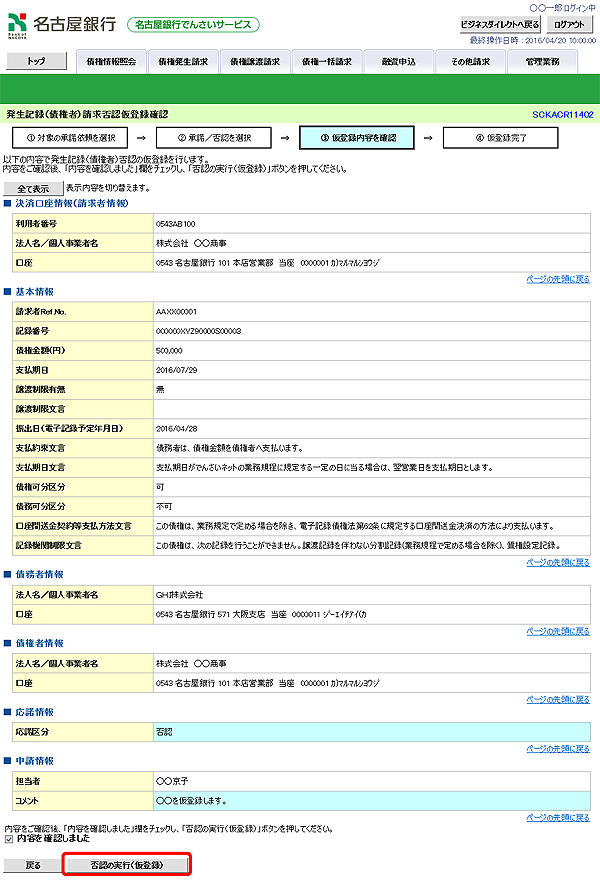Click the 債権者情報 section heading

pyautogui.click(x=39, y=643)
